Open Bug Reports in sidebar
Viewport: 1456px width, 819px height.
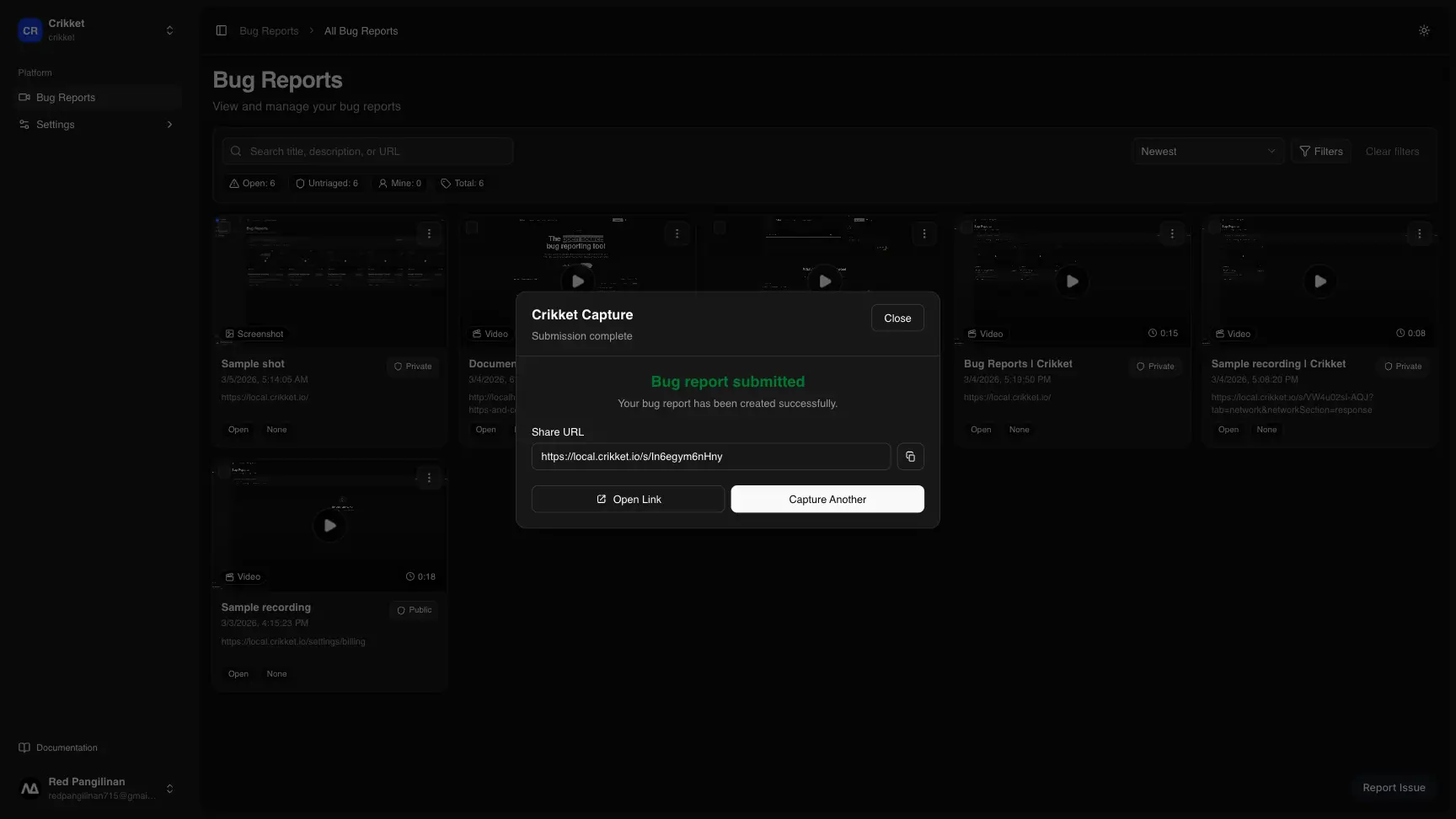tap(97, 98)
